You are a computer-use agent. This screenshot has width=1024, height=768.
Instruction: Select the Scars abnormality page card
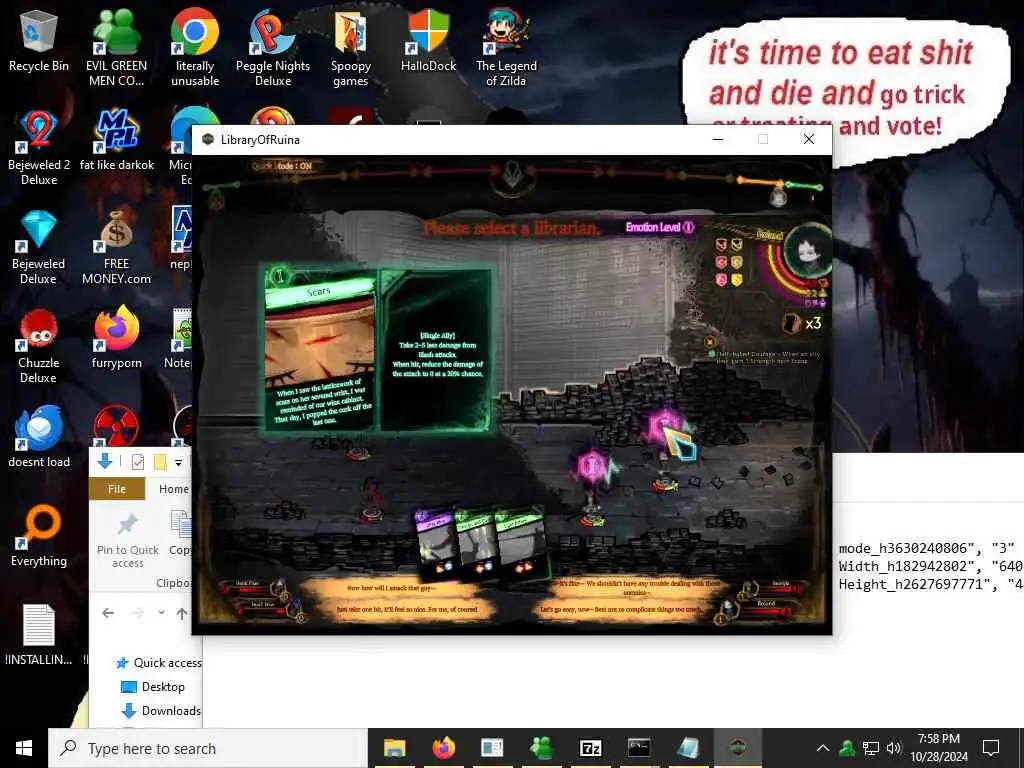(x=319, y=349)
